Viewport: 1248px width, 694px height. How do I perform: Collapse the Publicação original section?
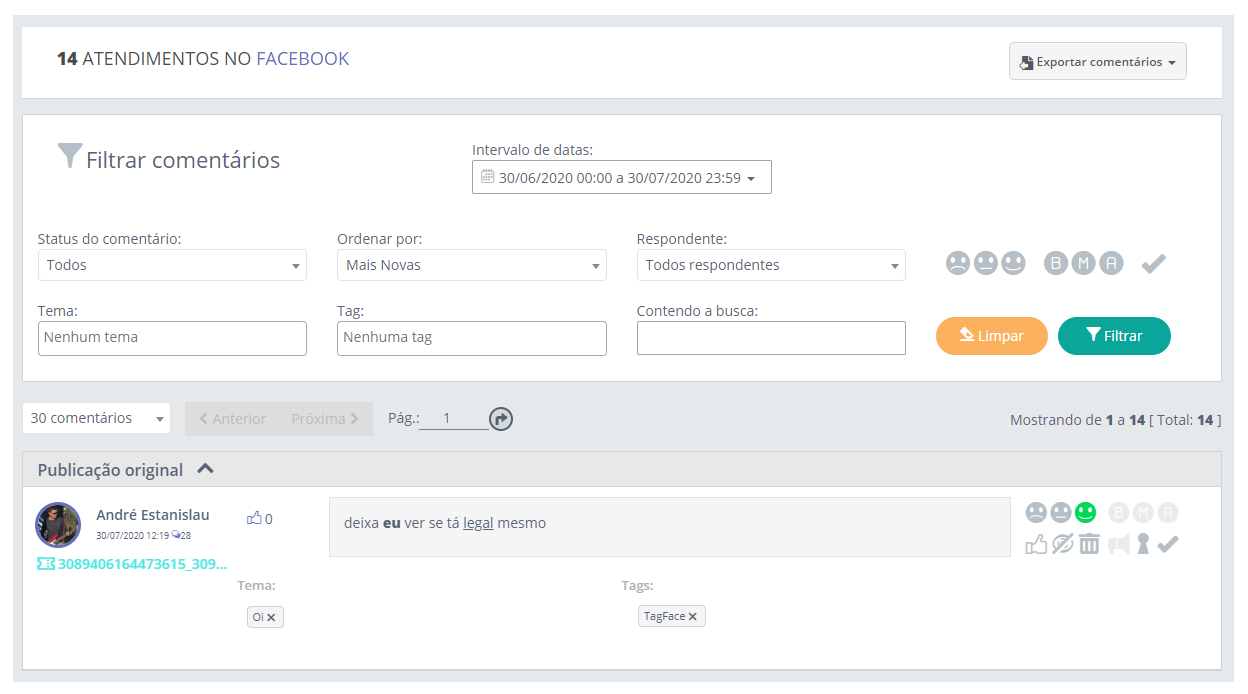point(205,469)
